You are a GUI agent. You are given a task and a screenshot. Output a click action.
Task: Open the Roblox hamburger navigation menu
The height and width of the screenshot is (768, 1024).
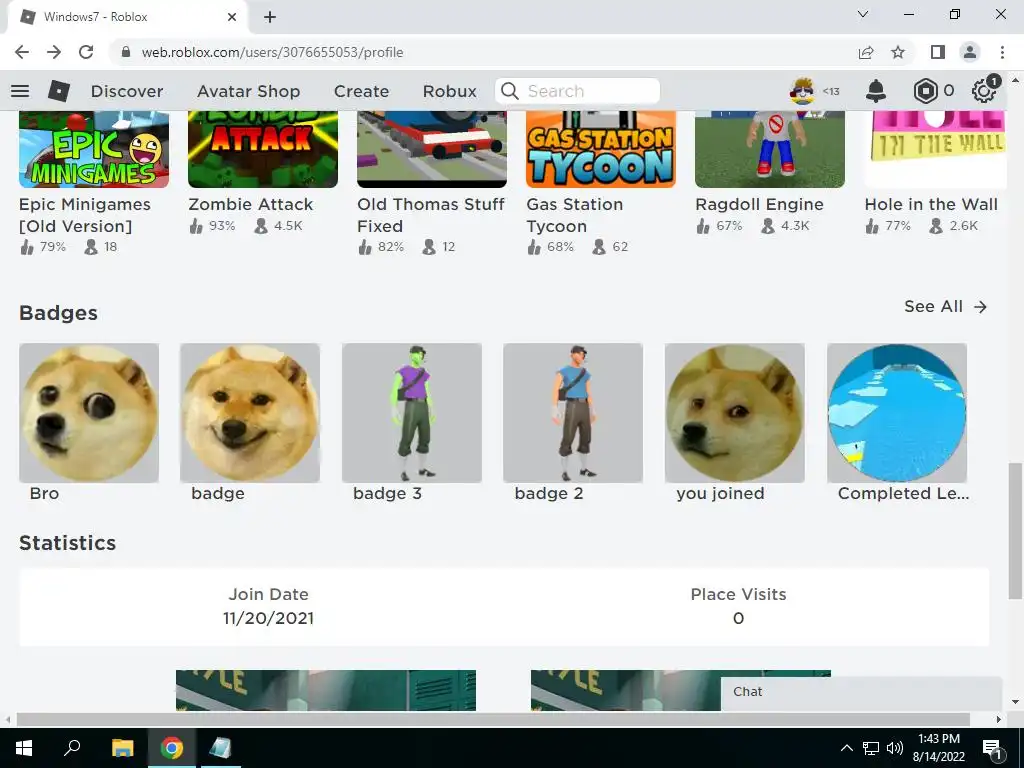pyautogui.click(x=20, y=91)
